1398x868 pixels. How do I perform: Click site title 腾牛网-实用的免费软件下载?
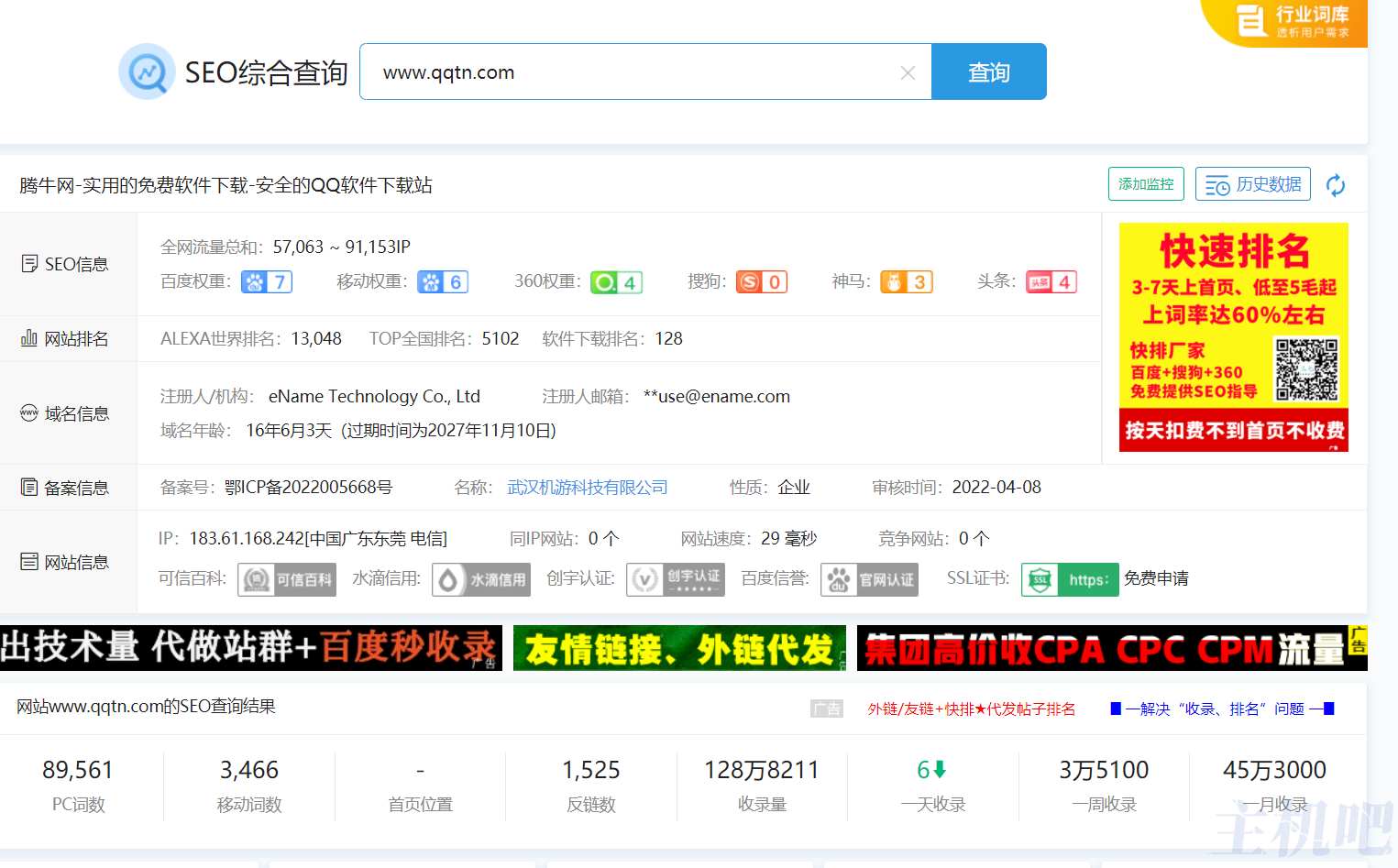tap(226, 185)
